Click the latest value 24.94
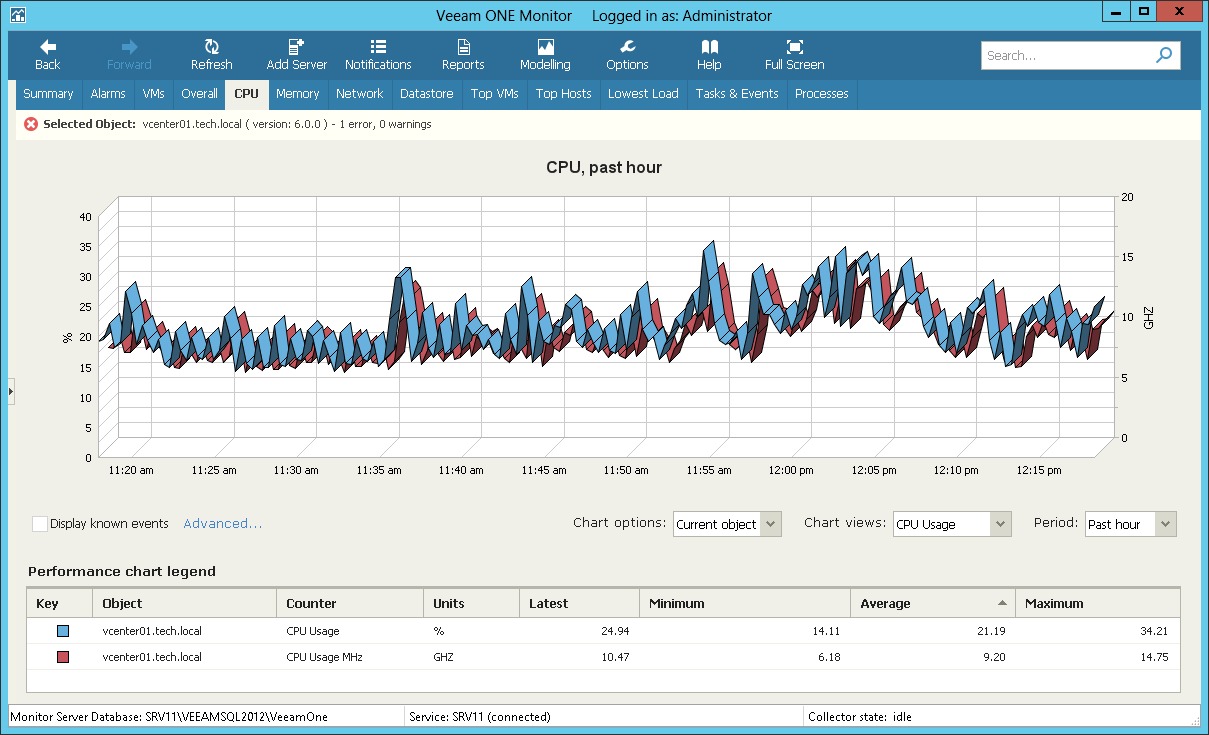This screenshot has width=1209, height=735. (x=614, y=631)
